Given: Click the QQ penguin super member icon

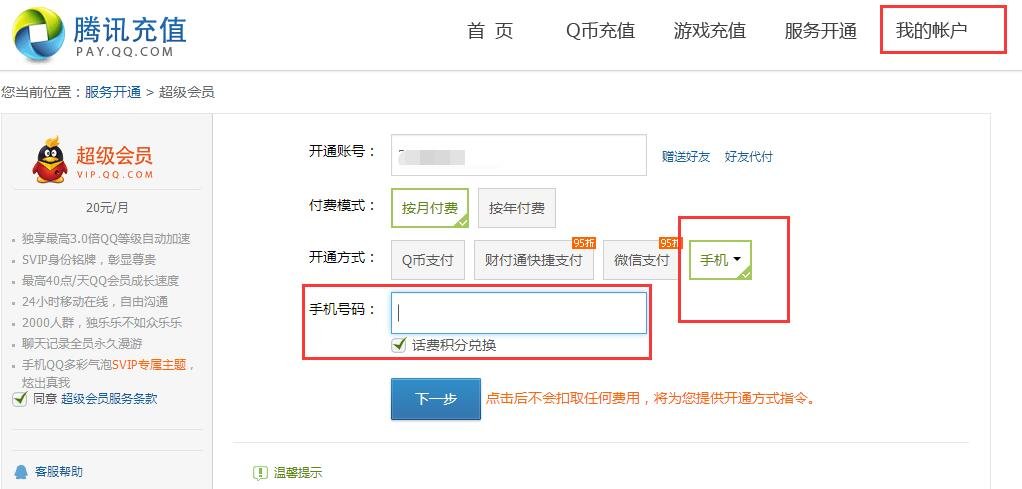Looking at the screenshot, I should [50, 160].
